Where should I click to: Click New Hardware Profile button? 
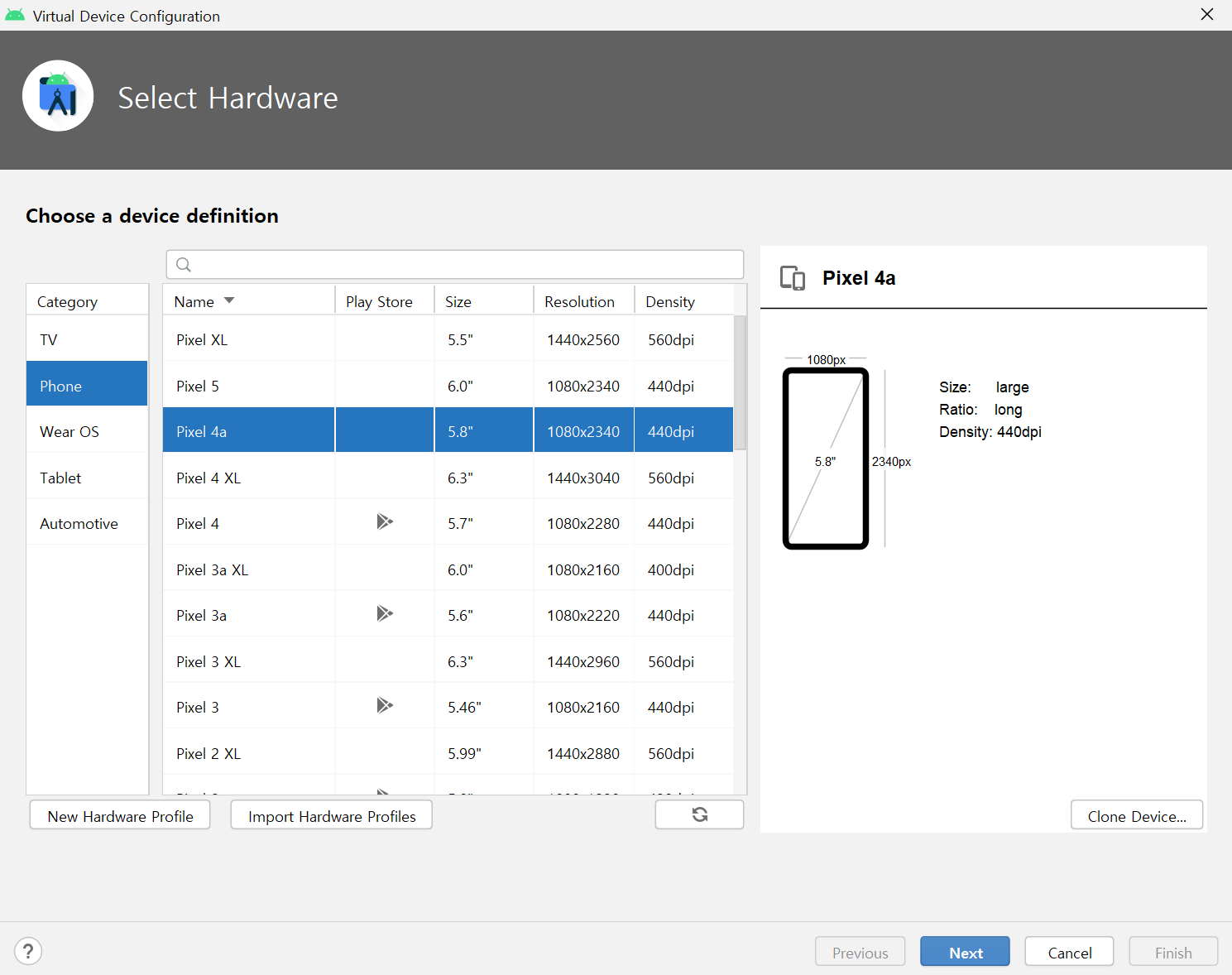tap(120, 815)
